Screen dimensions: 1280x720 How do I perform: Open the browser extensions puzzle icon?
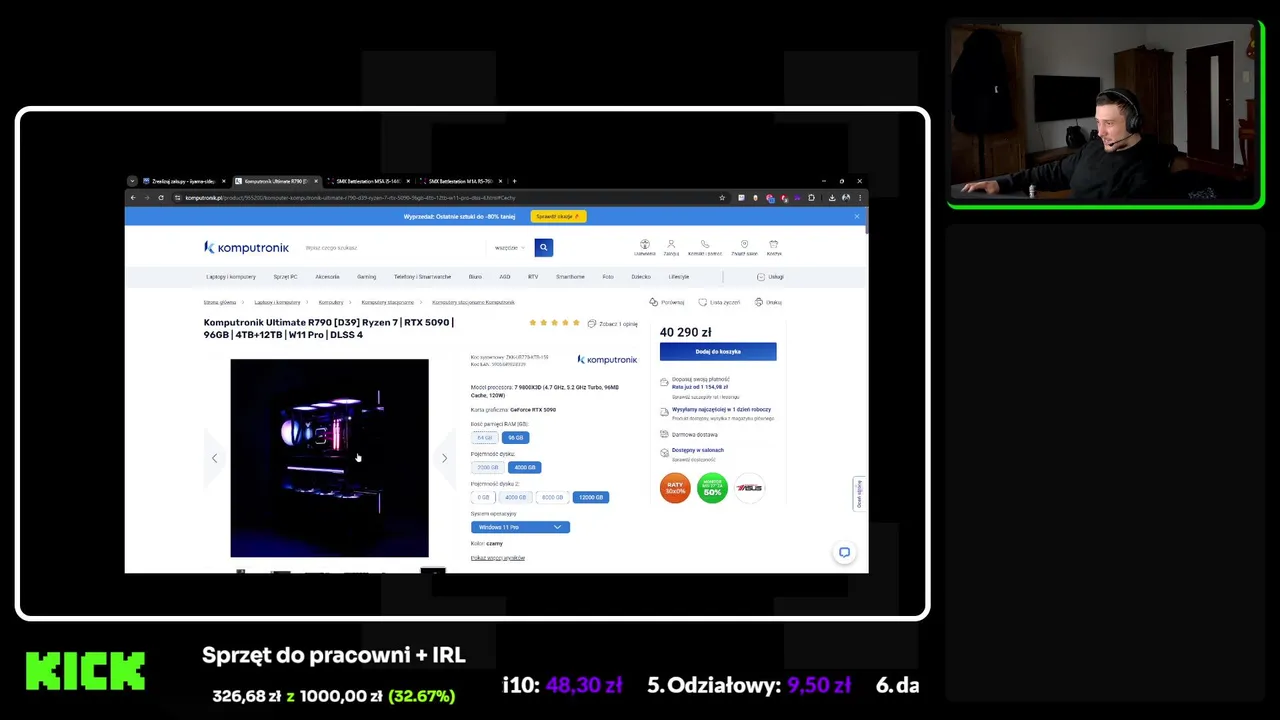point(811,198)
